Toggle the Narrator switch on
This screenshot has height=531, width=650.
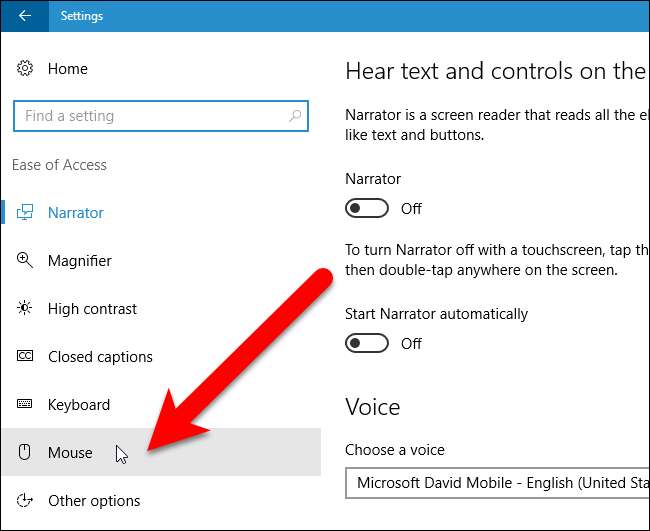click(367, 208)
